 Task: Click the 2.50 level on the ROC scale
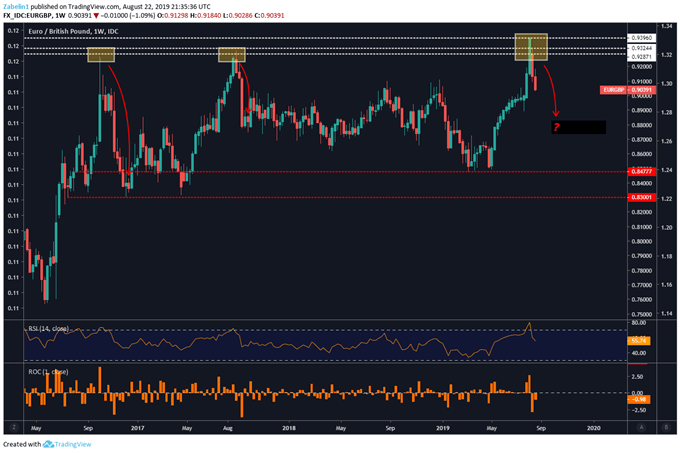click(x=638, y=377)
